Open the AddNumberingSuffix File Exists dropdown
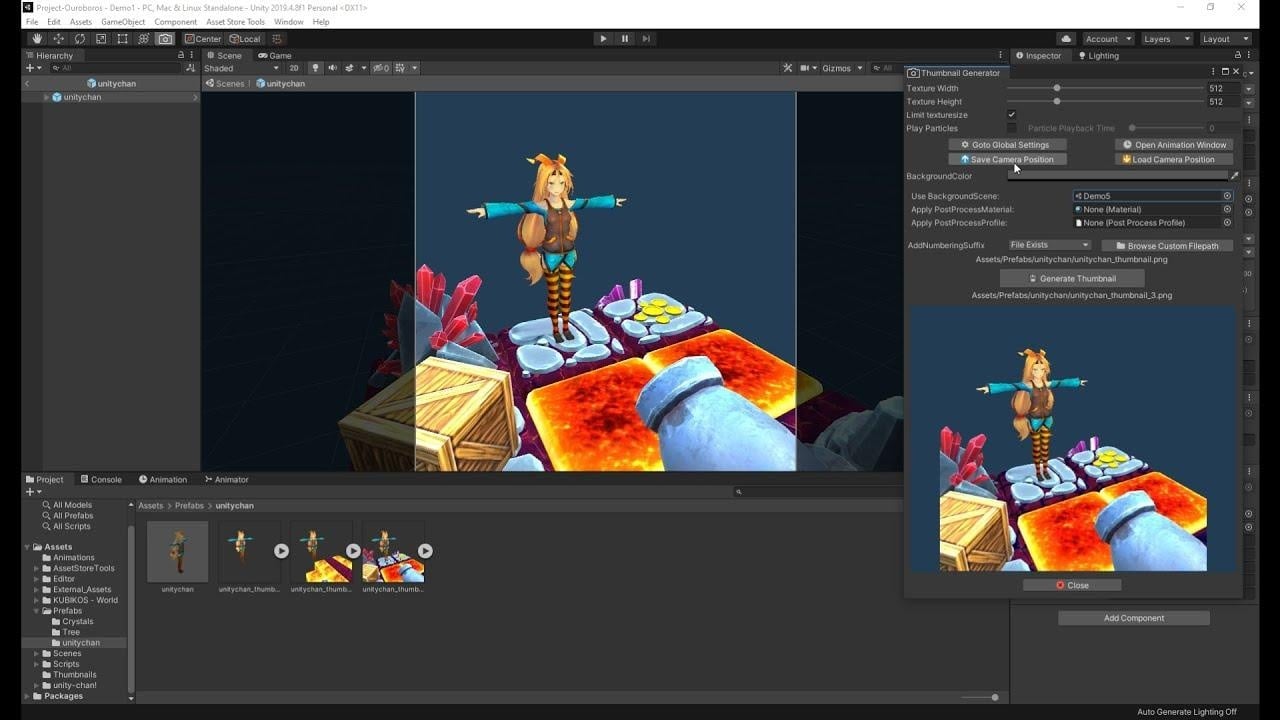 coord(1048,245)
